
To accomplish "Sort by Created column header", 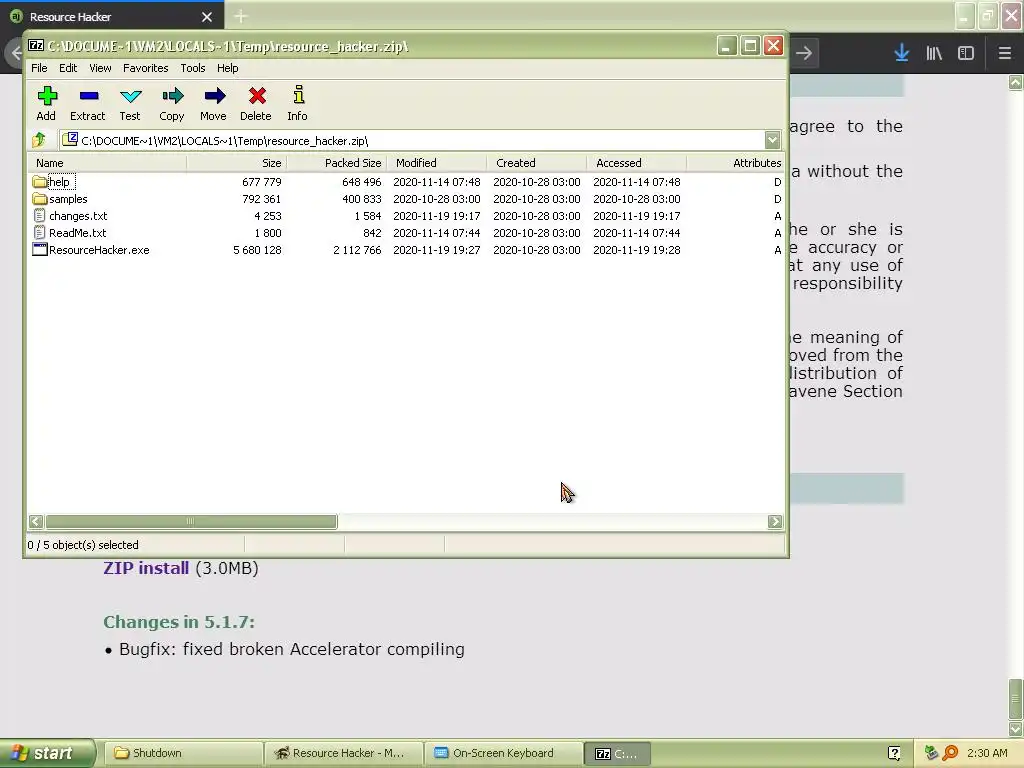I will pos(536,163).
